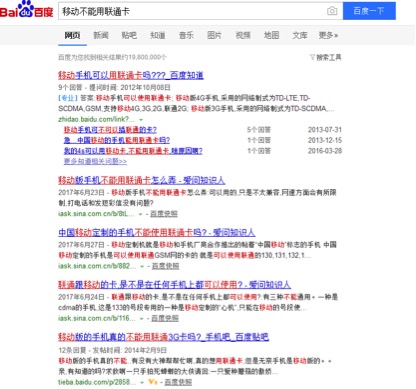
Task: Expand arrow next to zhidao.baidu.com link
Action: click(x=141, y=120)
